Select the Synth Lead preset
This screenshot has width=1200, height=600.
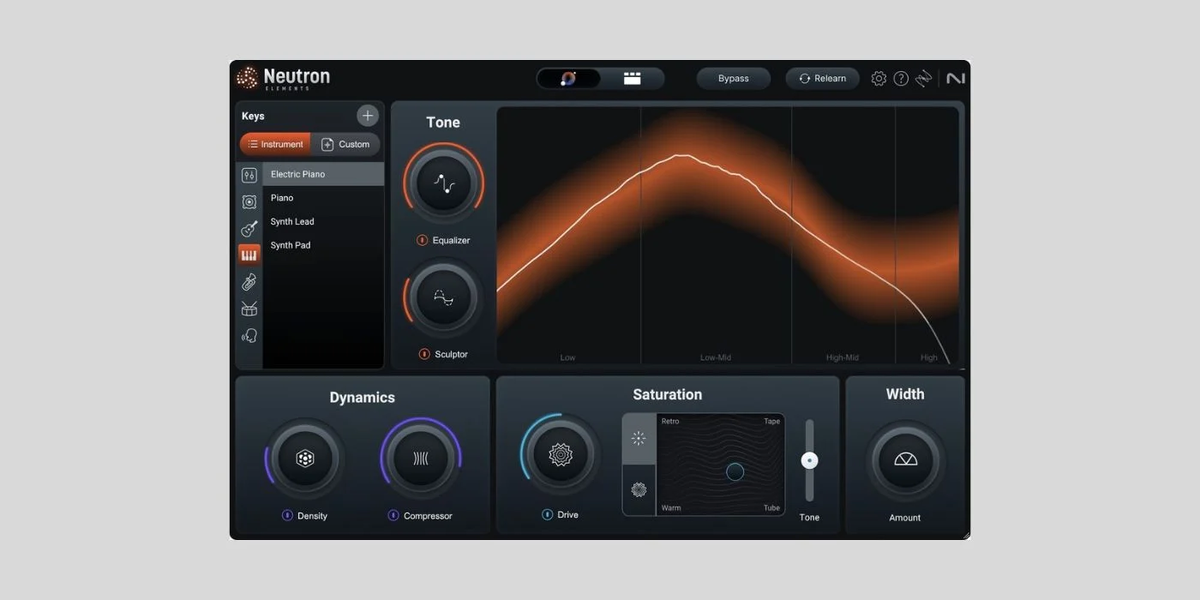[x=292, y=221]
